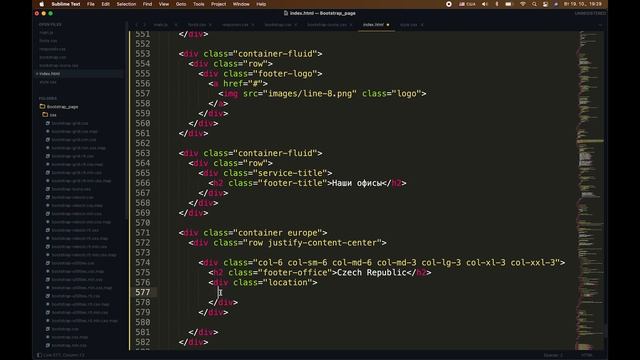This screenshot has width=640, height=360.
Task: Close the responsive.css tab
Action: coord(253,25)
